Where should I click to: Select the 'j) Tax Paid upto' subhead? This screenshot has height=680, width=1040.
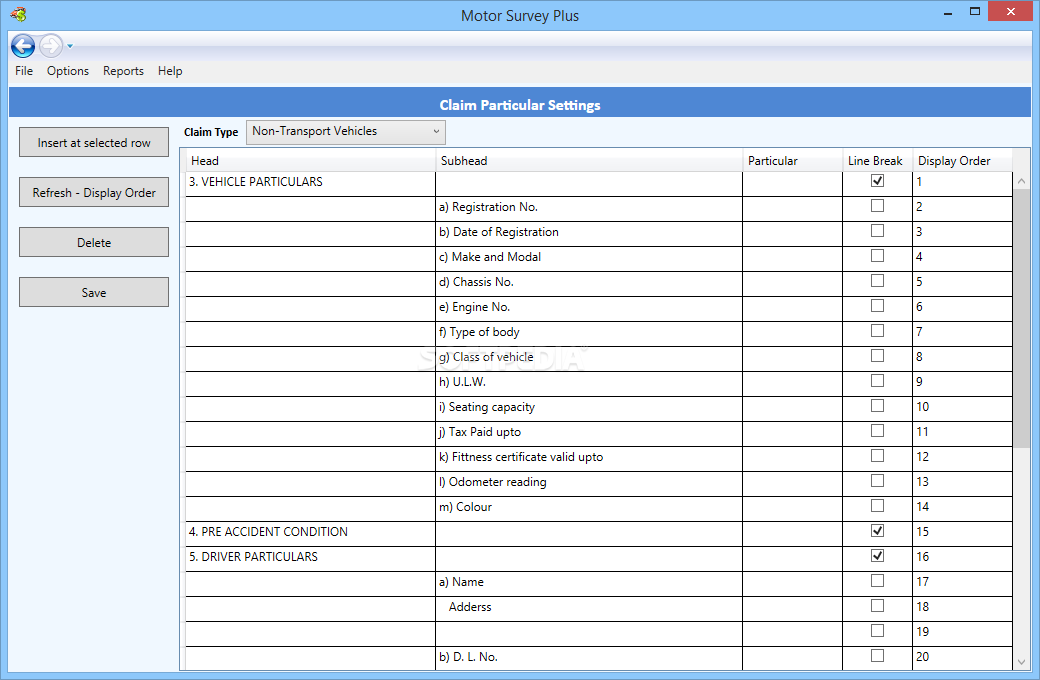pyautogui.click(x=589, y=433)
